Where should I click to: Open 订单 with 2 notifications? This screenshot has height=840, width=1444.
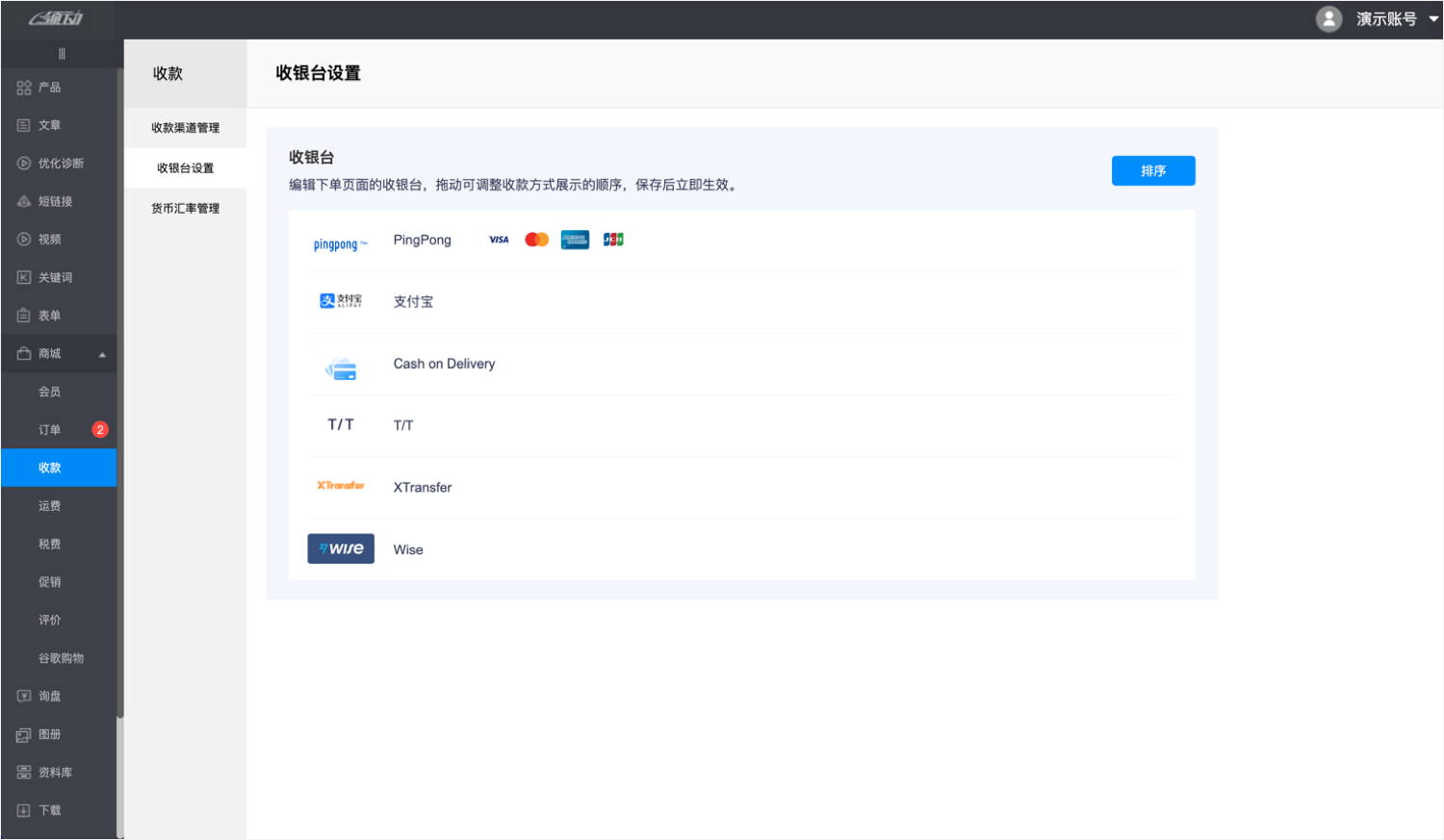coord(50,430)
